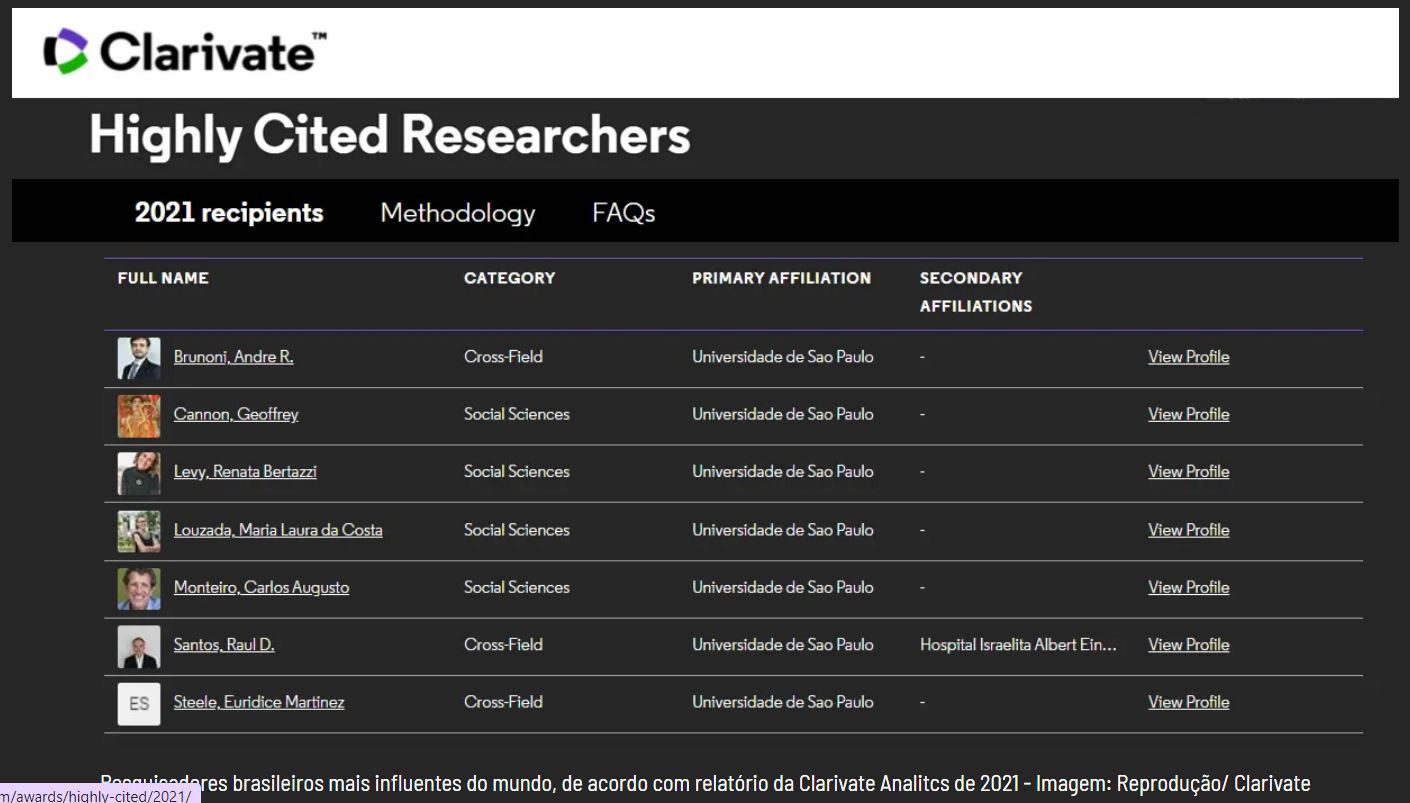Screen dimensions: 1410x803
Task: Click Carlos Augusto Monteiro's profile photo
Action: [x=139, y=589]
